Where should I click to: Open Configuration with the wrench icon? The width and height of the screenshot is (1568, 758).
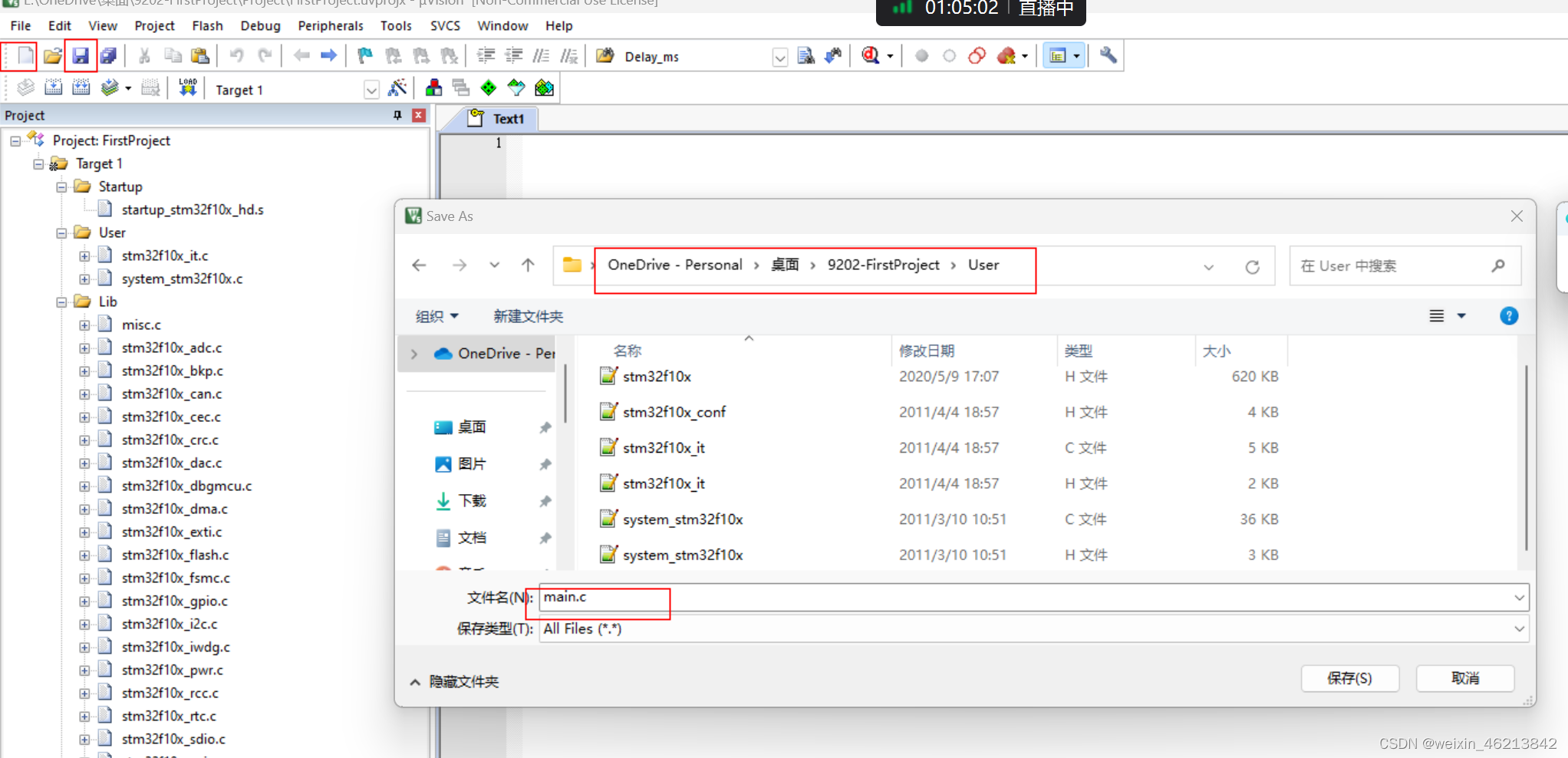coord(1108,55)
